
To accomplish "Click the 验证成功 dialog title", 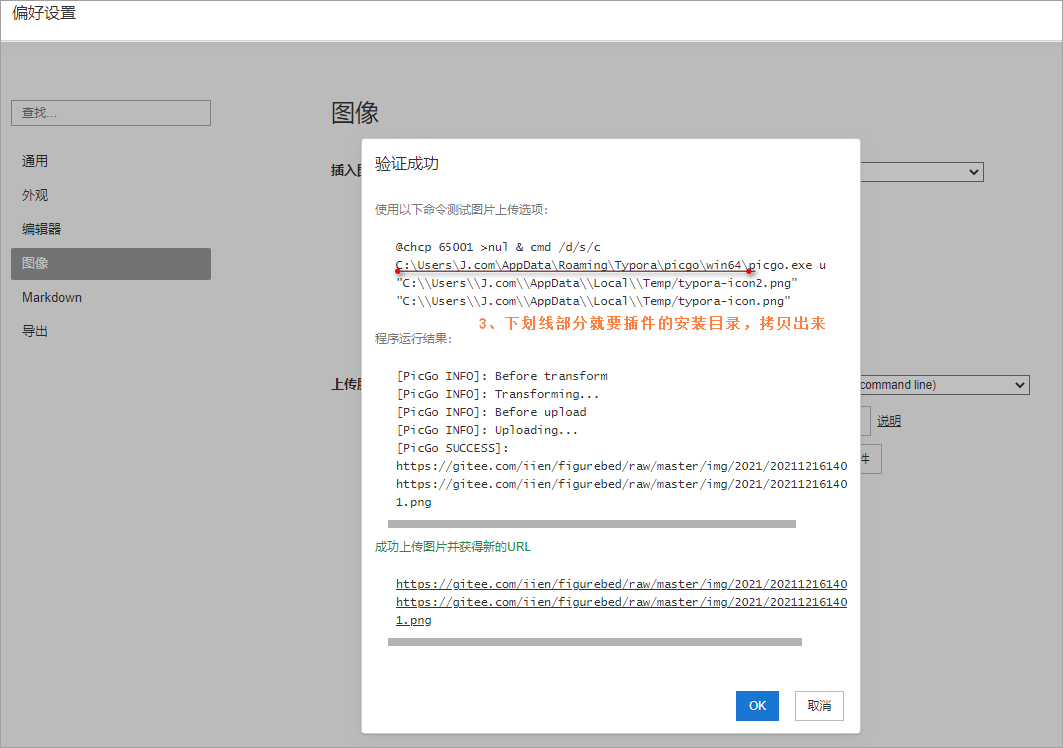I will 407,163.
